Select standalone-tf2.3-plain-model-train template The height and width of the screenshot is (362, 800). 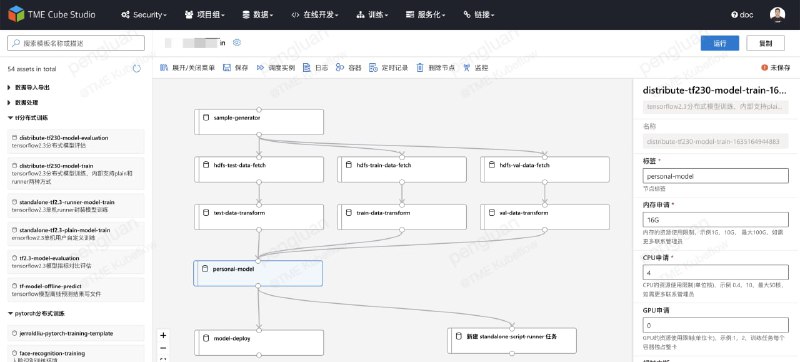[x=76, y=234]
